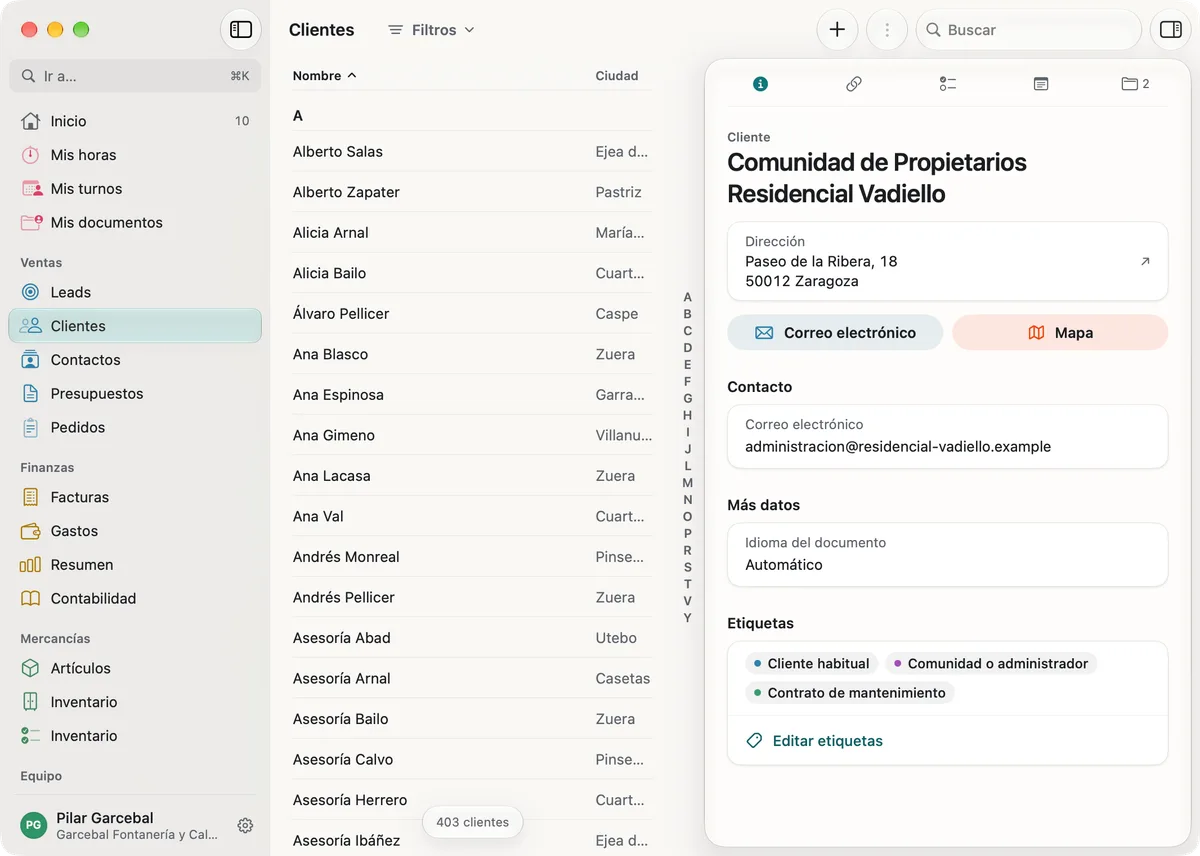This screenshot has width=1200, height=856.
Task: Click the Presupuestos document icon
Action: click(31, 393)
